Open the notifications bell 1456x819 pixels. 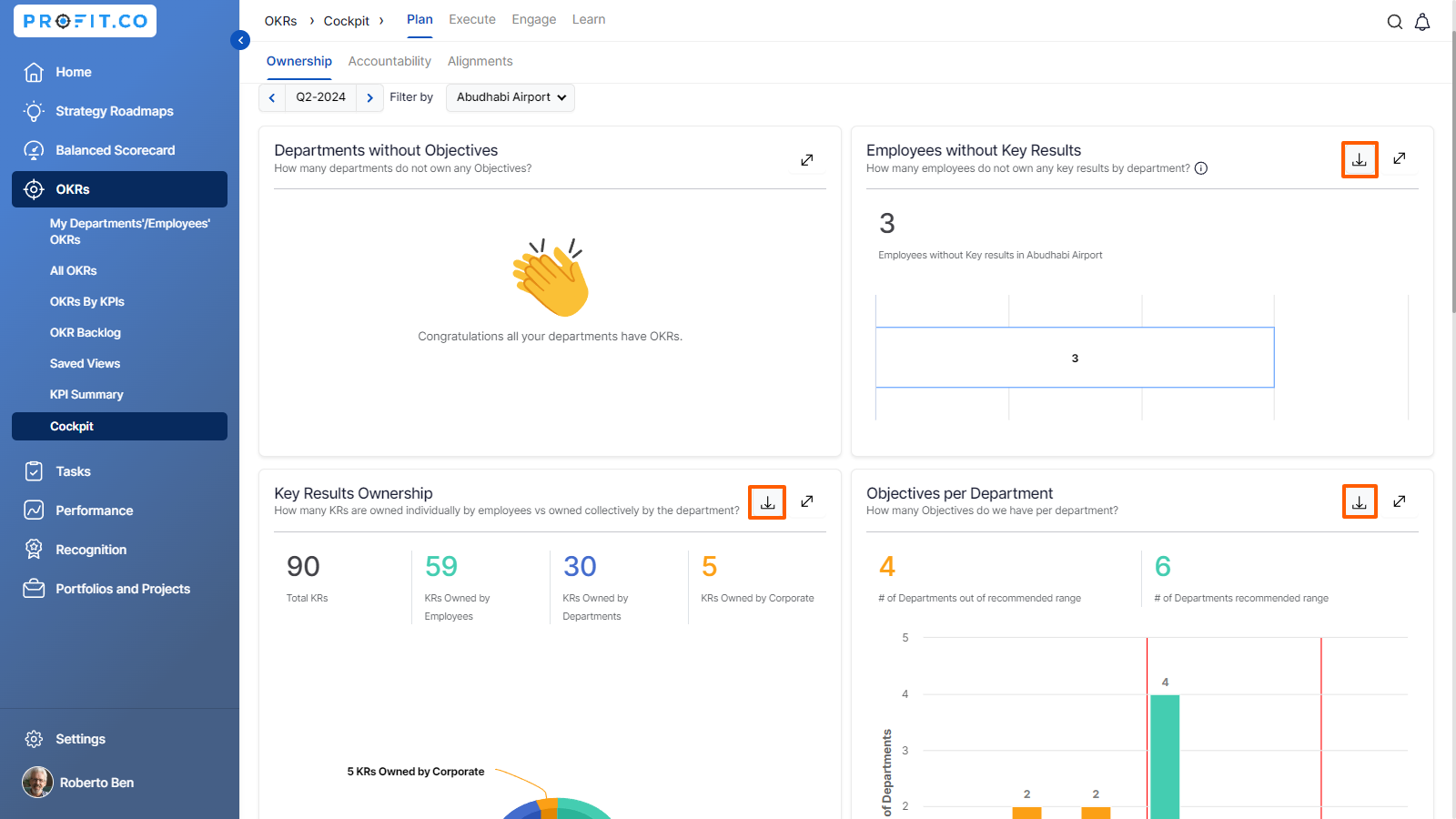pos(1422,22)
